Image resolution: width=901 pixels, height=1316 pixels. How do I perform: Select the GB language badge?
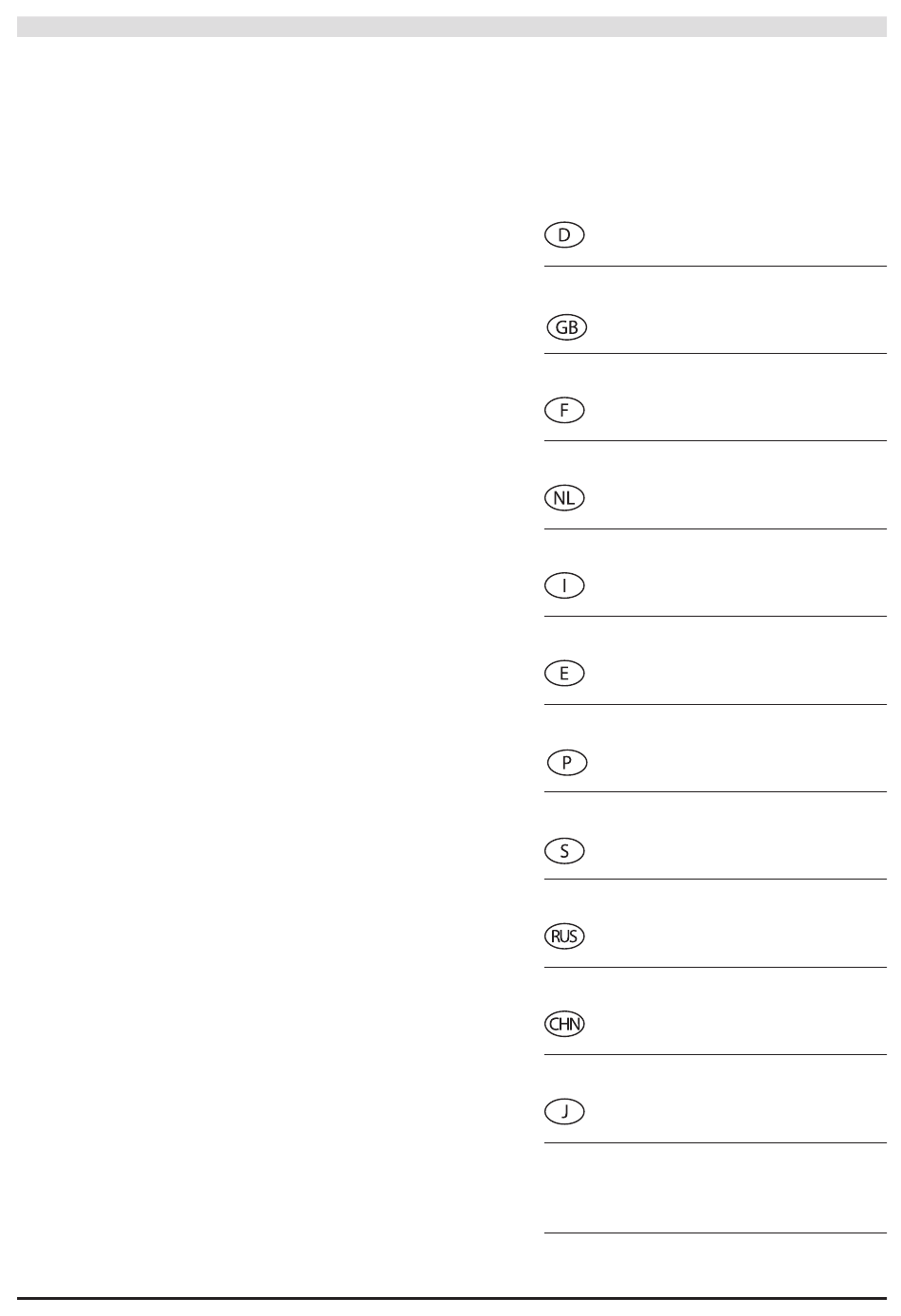click(x=566, y=327)
